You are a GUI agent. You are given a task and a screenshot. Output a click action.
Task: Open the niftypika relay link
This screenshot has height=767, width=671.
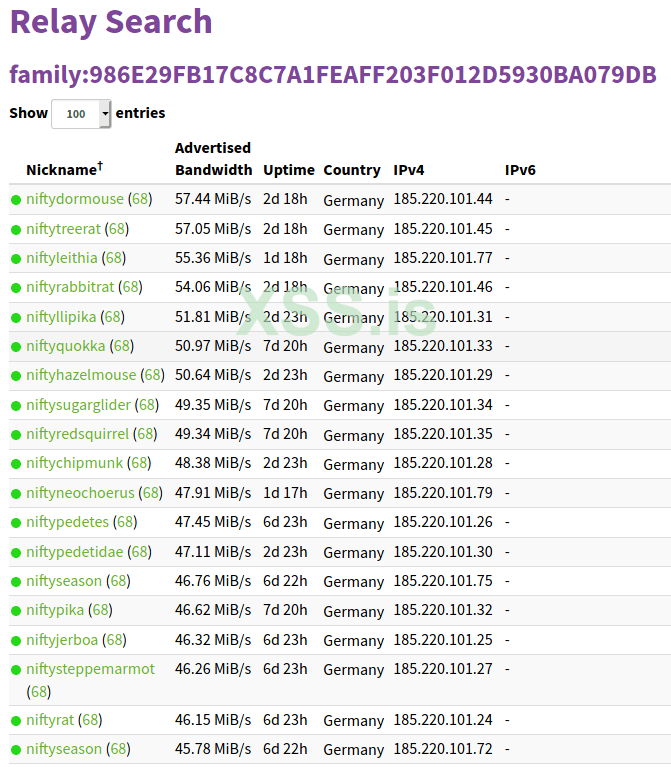[x=55, y=610]
